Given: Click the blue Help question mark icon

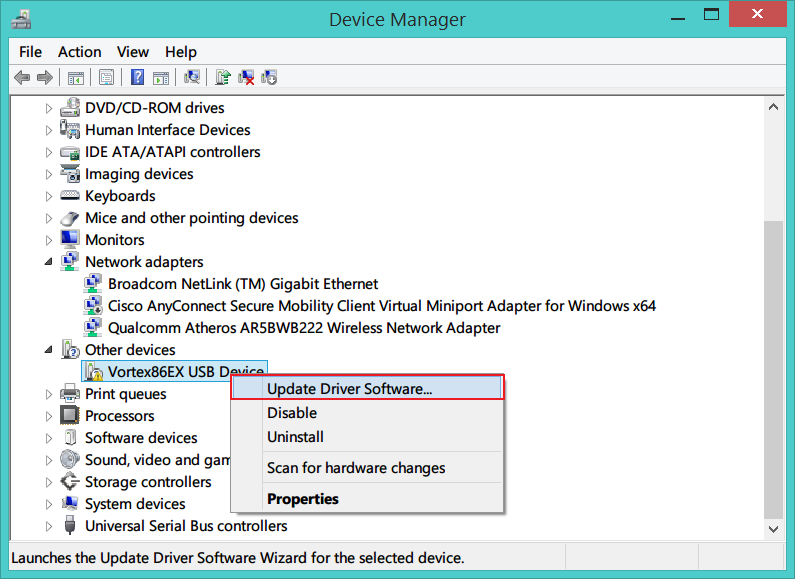Looking at the screenshot, I should (x=137, y=77).
